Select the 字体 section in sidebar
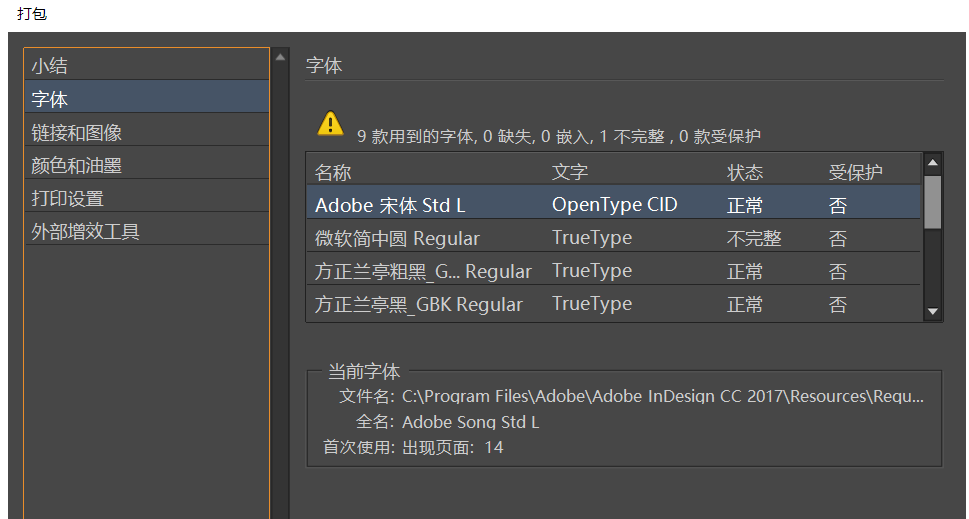 (x=50, y=99)
